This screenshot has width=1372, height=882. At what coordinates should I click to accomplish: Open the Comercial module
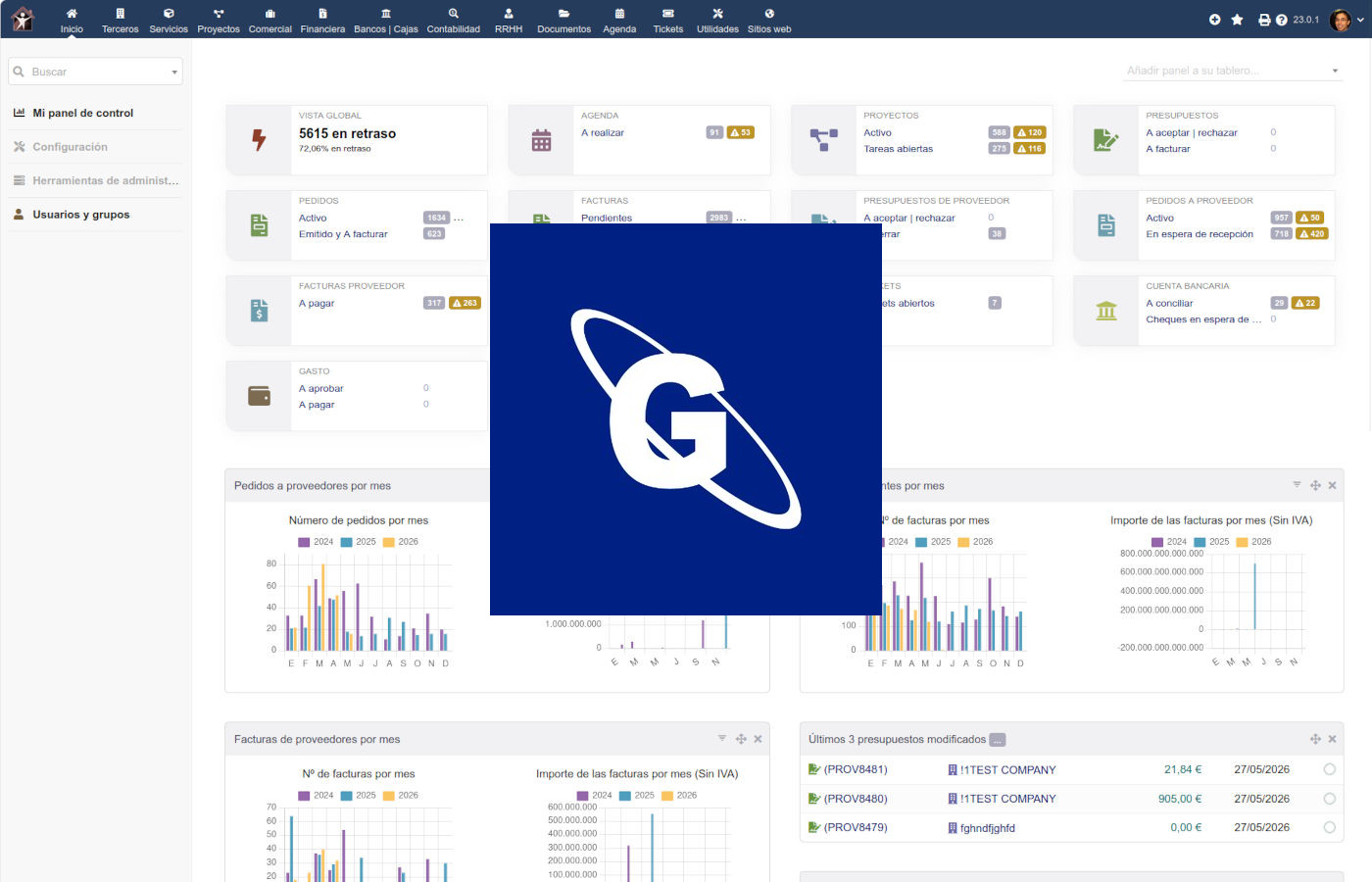point(270,20)
